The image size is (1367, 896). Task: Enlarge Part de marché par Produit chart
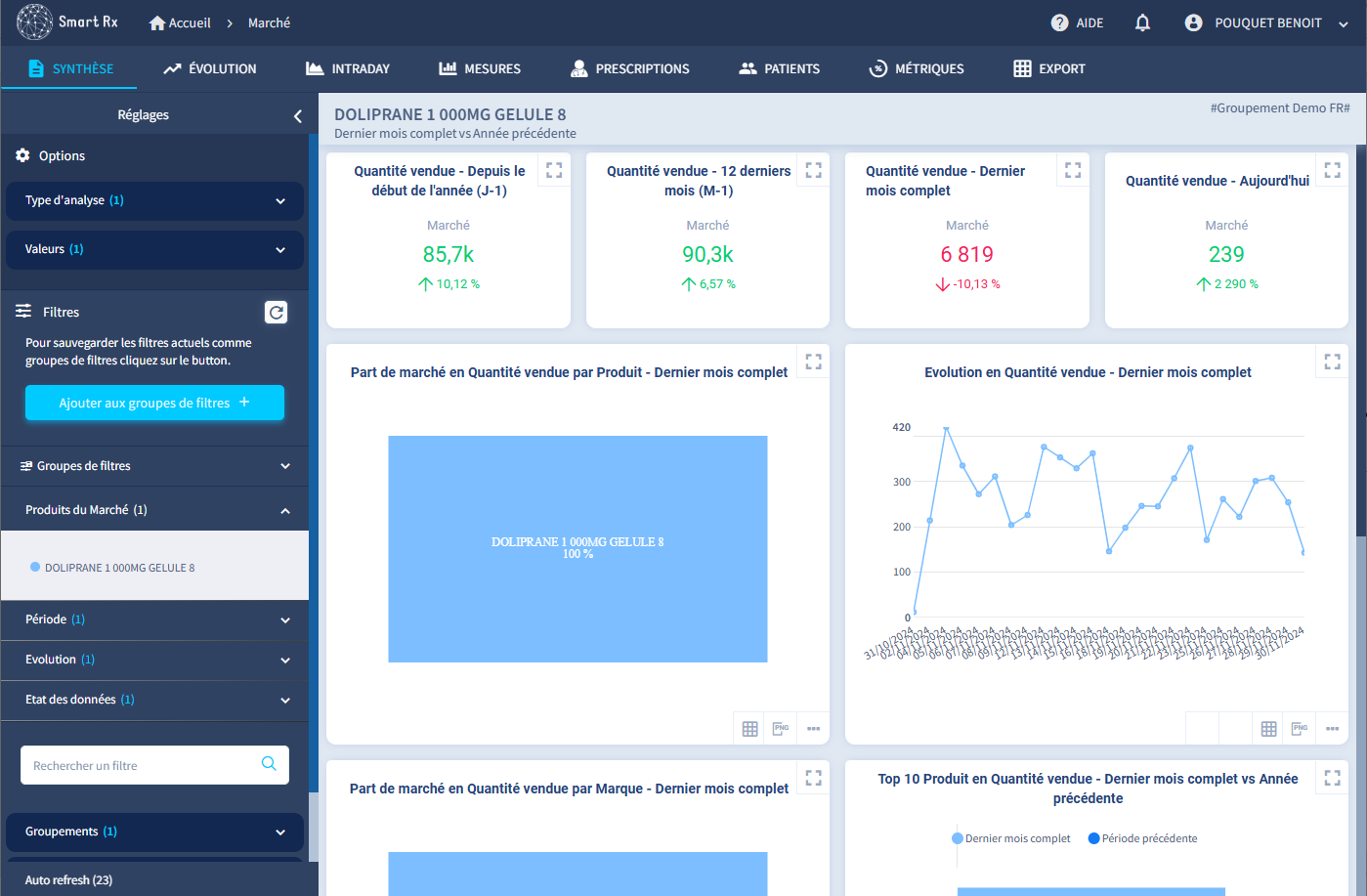point(813,362)
